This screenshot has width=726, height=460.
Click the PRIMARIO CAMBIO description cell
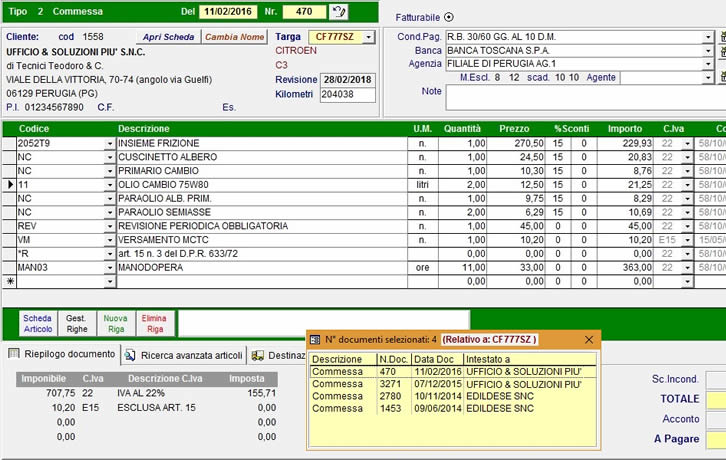(x=262, y=171)
